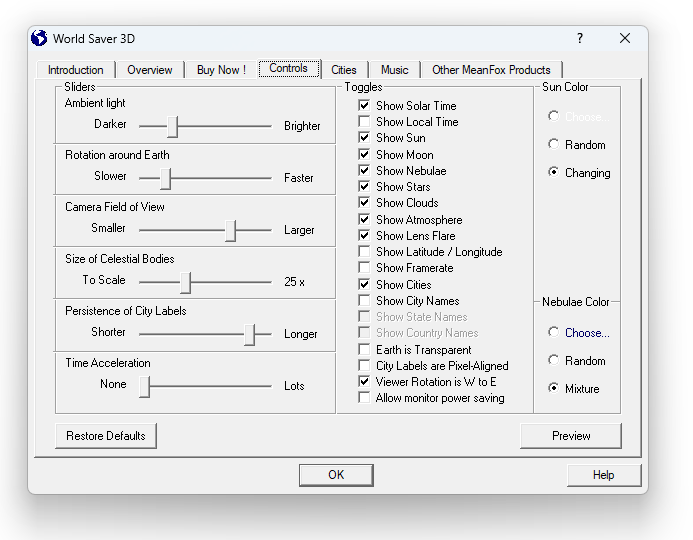The width and height of the screenshot is (693, 540).
Task: Open Other MeanFox Products tab
Action: coord(491,70)
